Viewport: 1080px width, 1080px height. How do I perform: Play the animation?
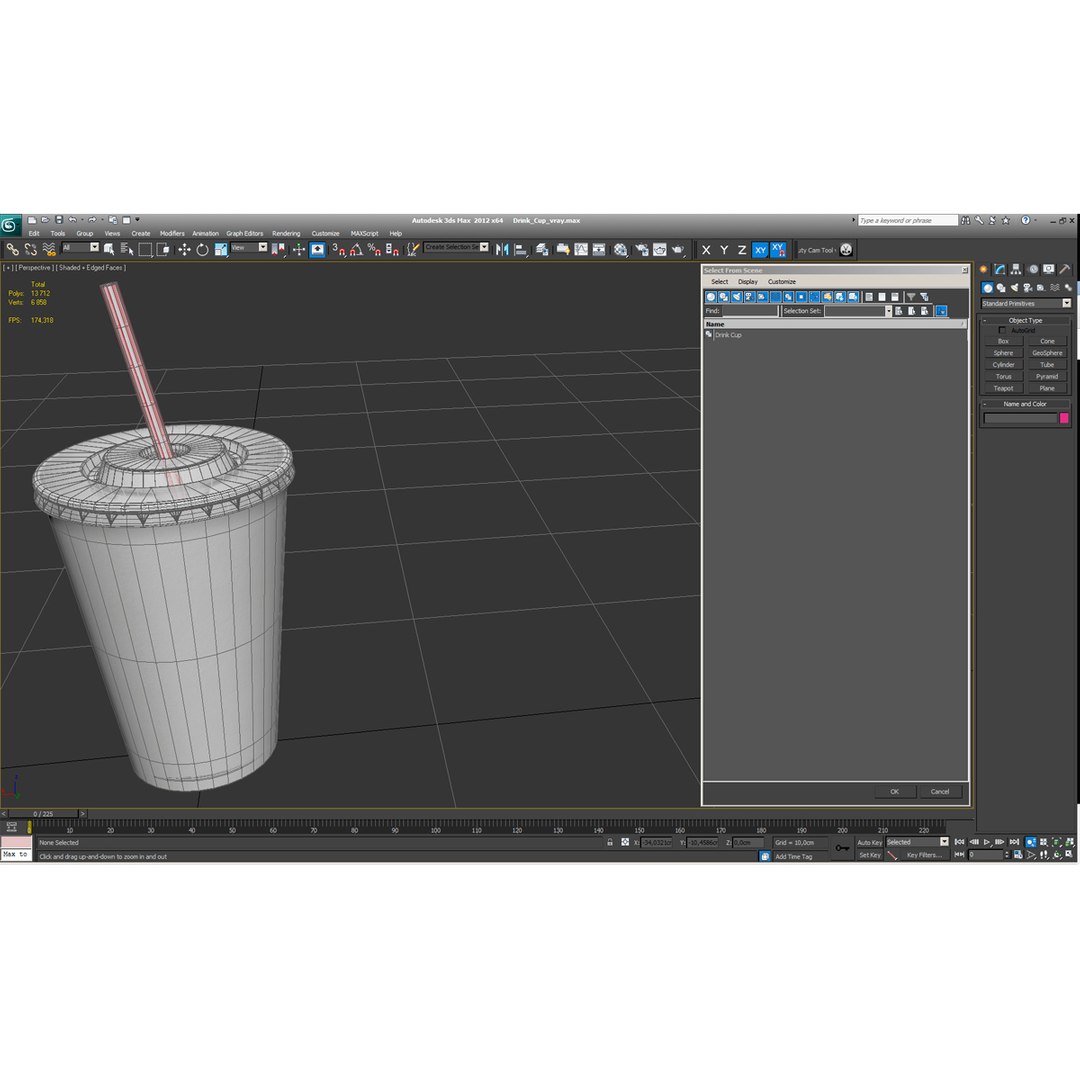tap(987, 842)
